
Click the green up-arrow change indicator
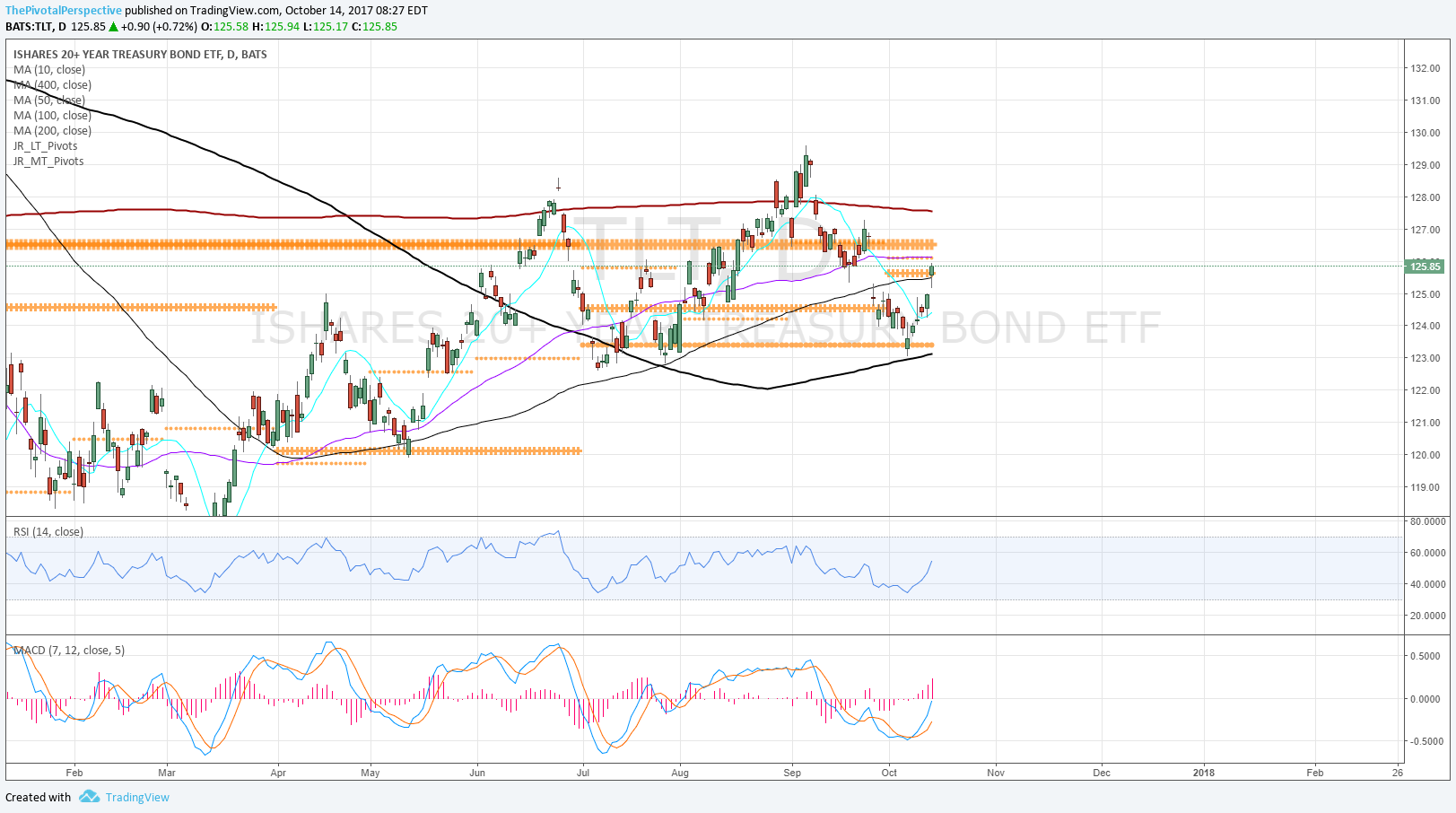(114, 26)
